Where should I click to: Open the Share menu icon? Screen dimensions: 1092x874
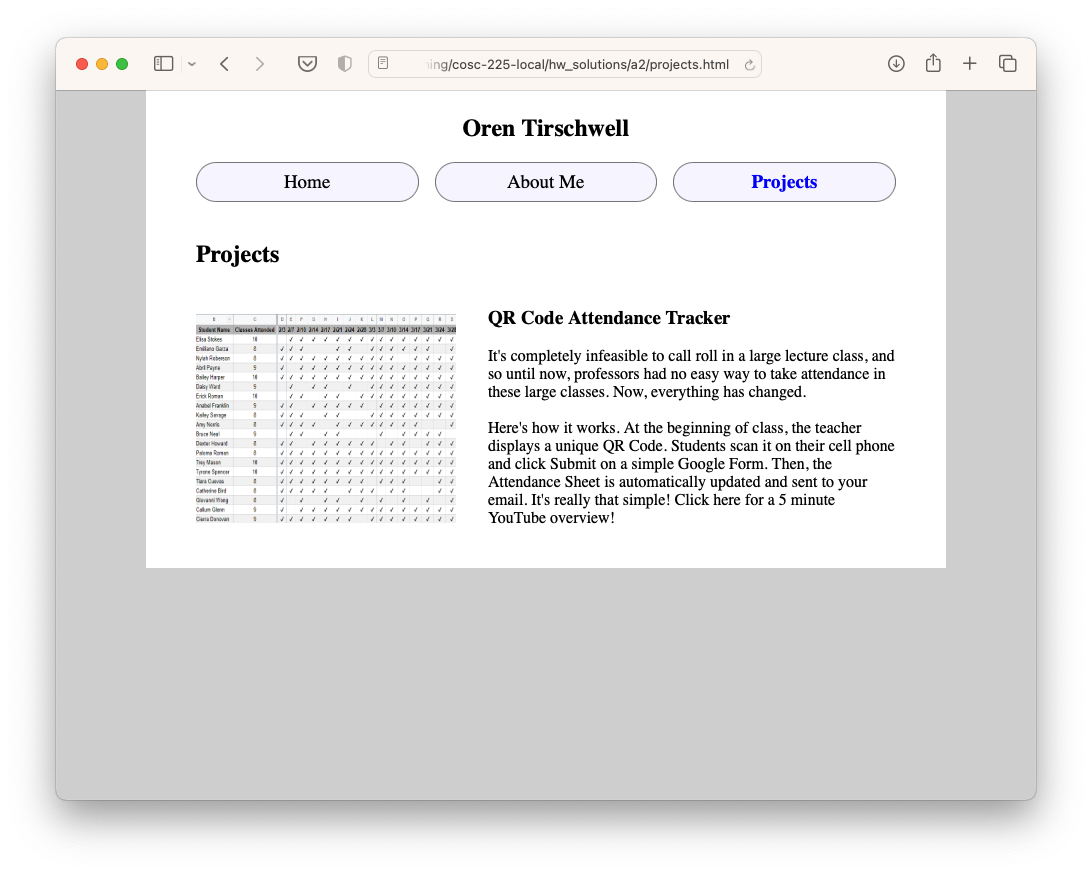(x=933, y=63)
